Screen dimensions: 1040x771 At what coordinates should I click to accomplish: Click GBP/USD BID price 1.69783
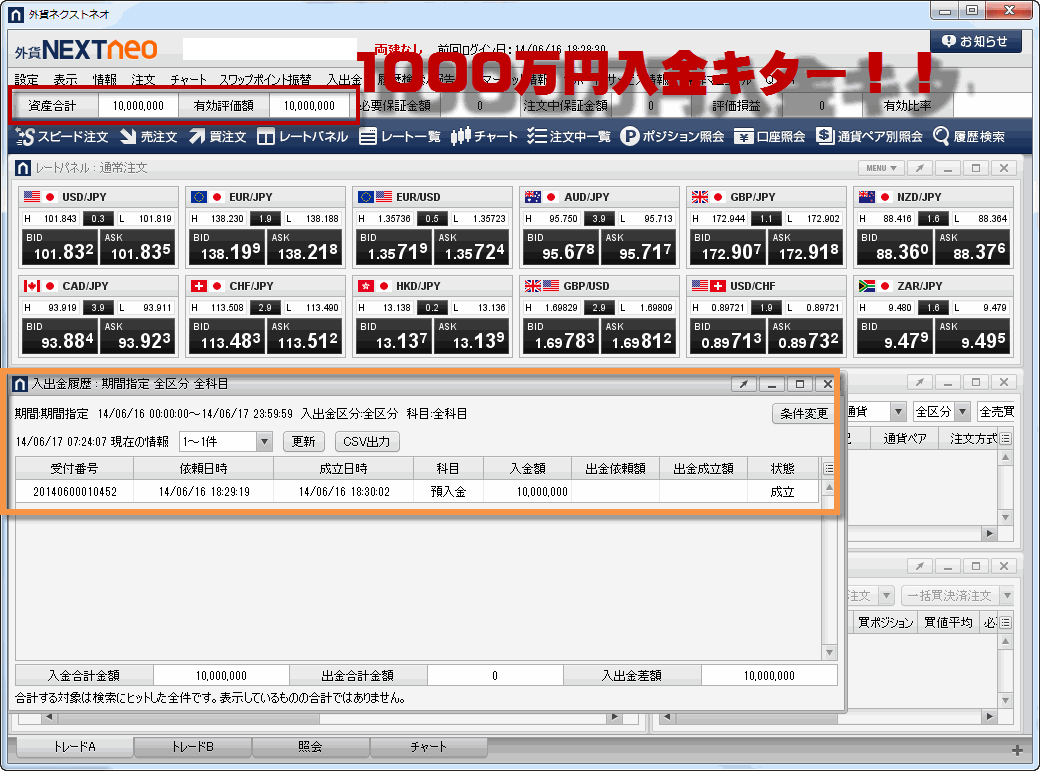pyautogui.click(x=561, y=336)
